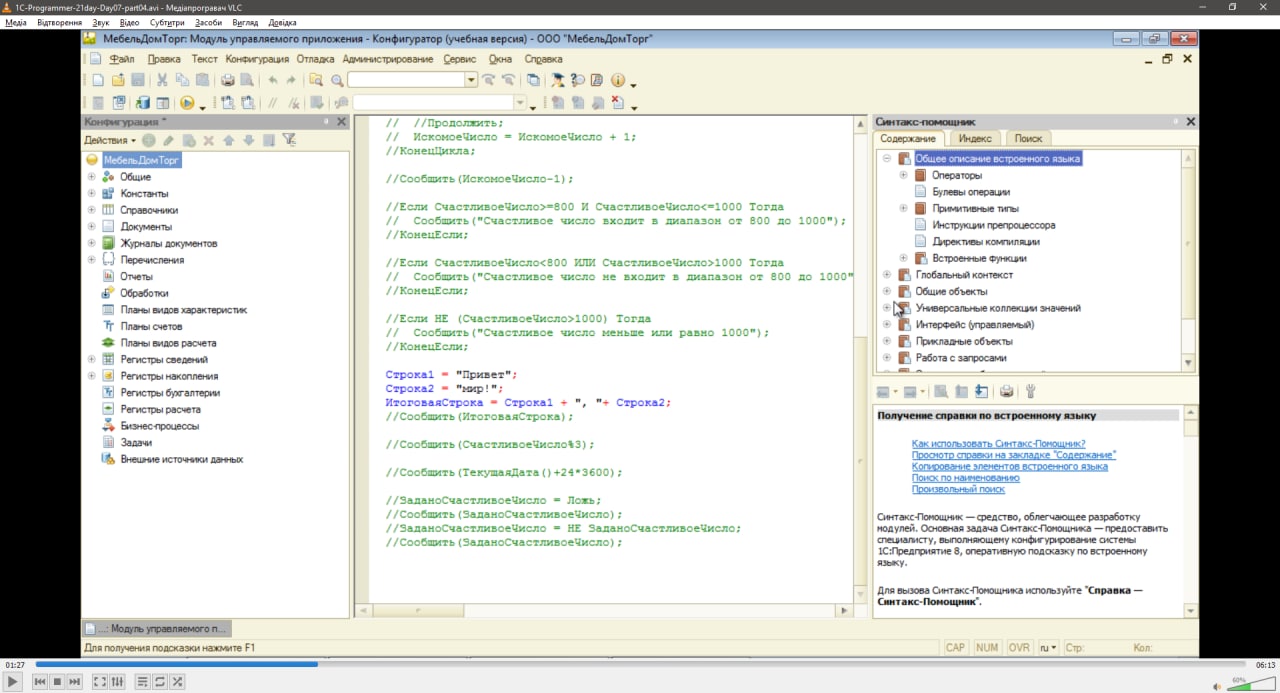Click the cut scissors icon in toolbar
This screenshot has height=693, width=1280.
coord(162,80)
